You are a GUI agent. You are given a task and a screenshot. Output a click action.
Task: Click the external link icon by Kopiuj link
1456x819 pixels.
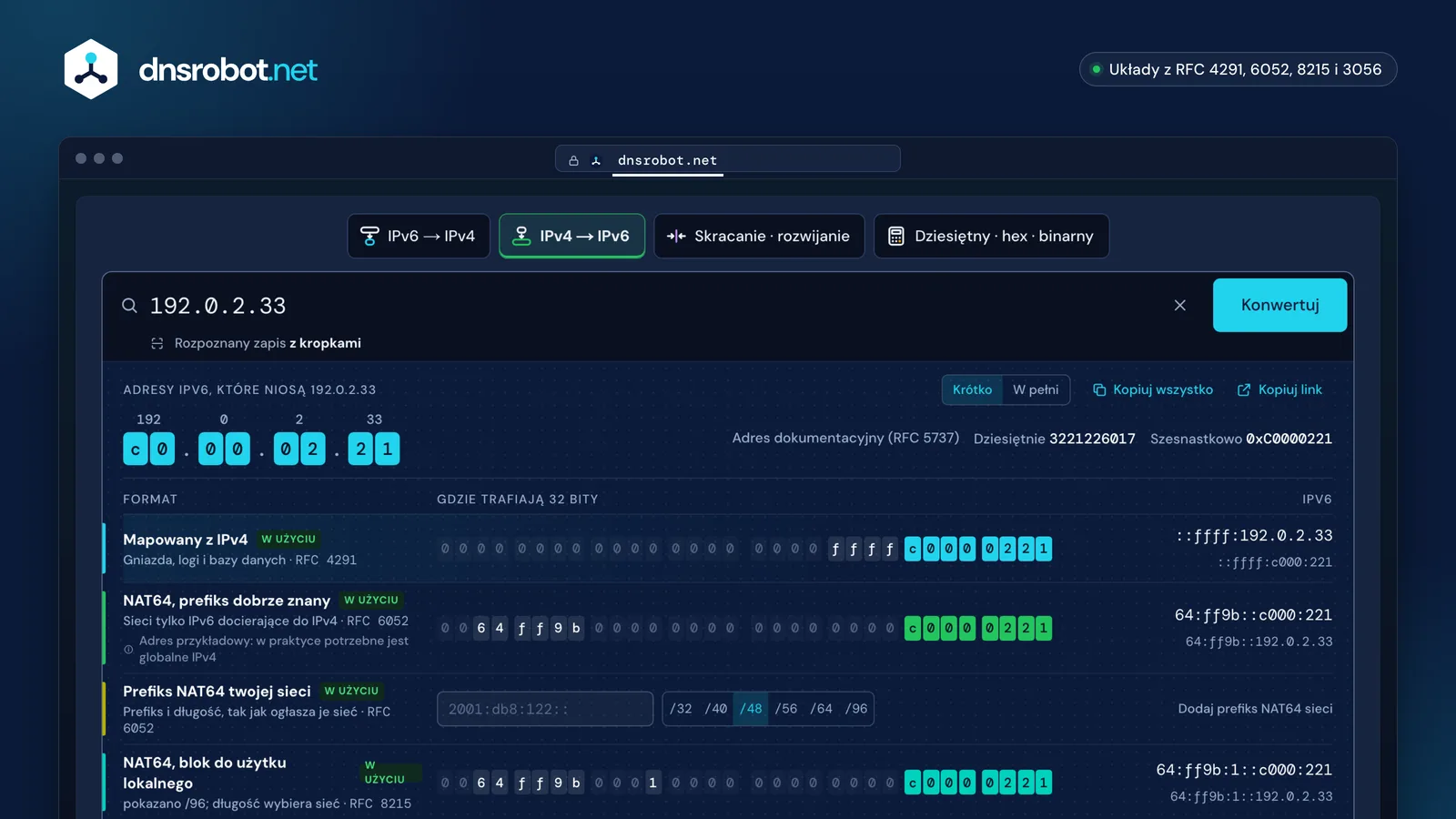1244,389
